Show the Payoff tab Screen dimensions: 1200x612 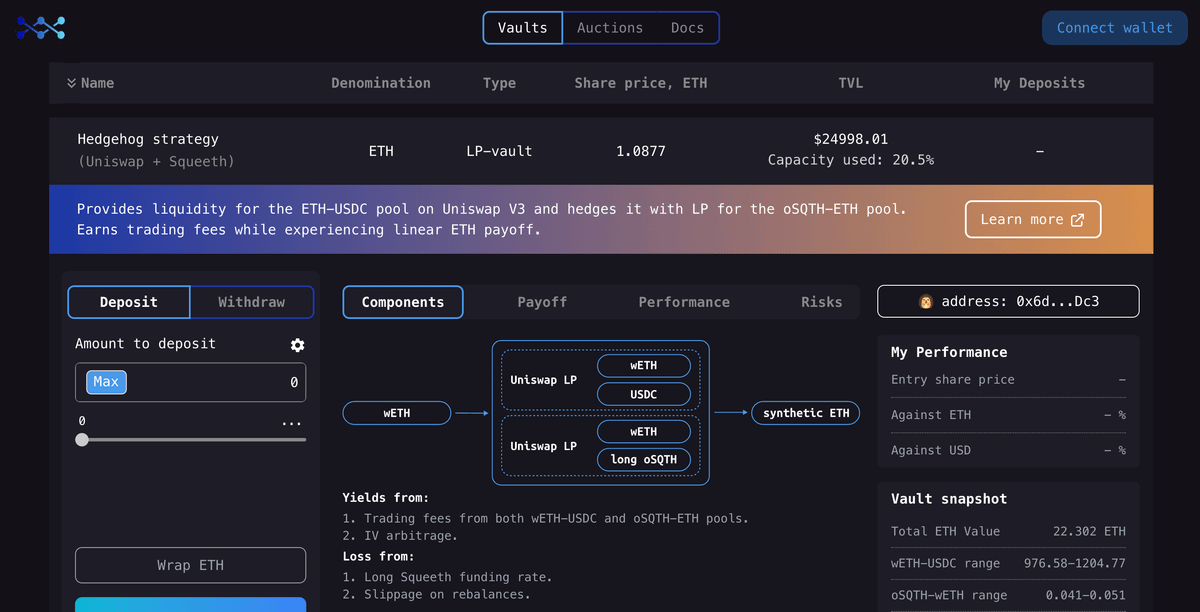coord(542,302)
